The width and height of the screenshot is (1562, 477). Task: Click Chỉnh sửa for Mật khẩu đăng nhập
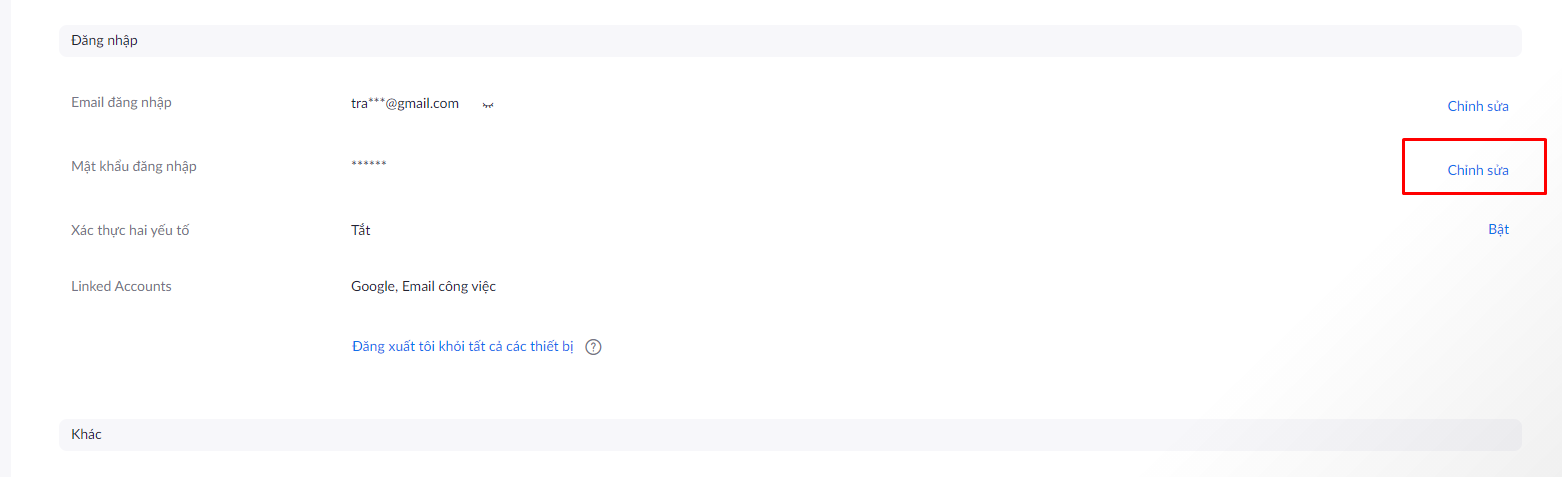pyautogui.click(x=1477, y=170)
